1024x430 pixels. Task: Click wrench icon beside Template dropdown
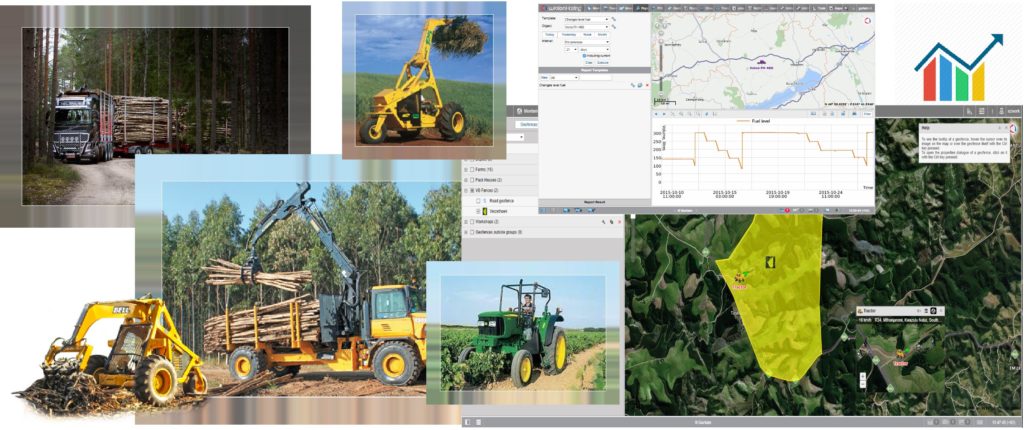(614, 19)
